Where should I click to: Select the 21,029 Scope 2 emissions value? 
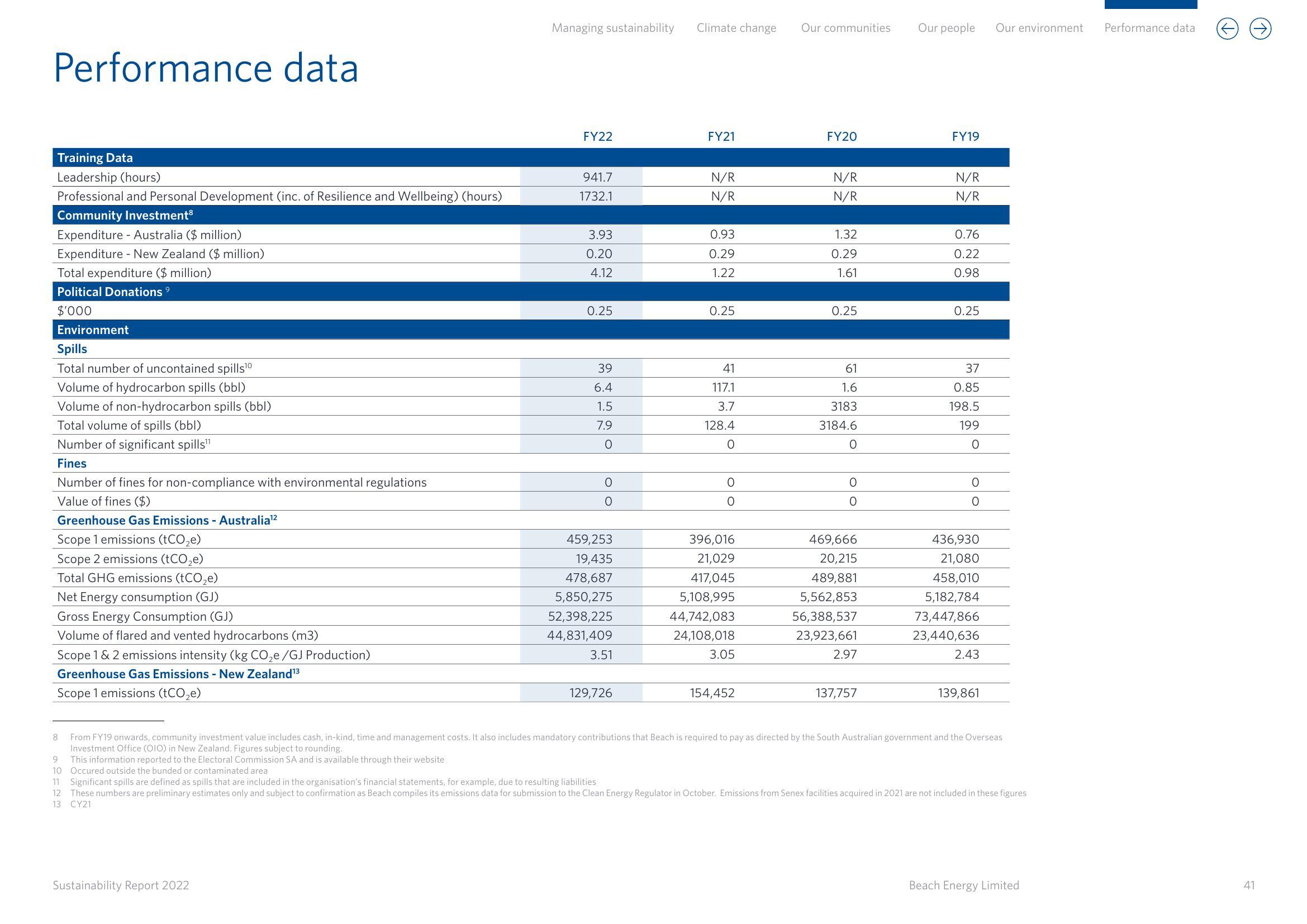pos(716,559)
